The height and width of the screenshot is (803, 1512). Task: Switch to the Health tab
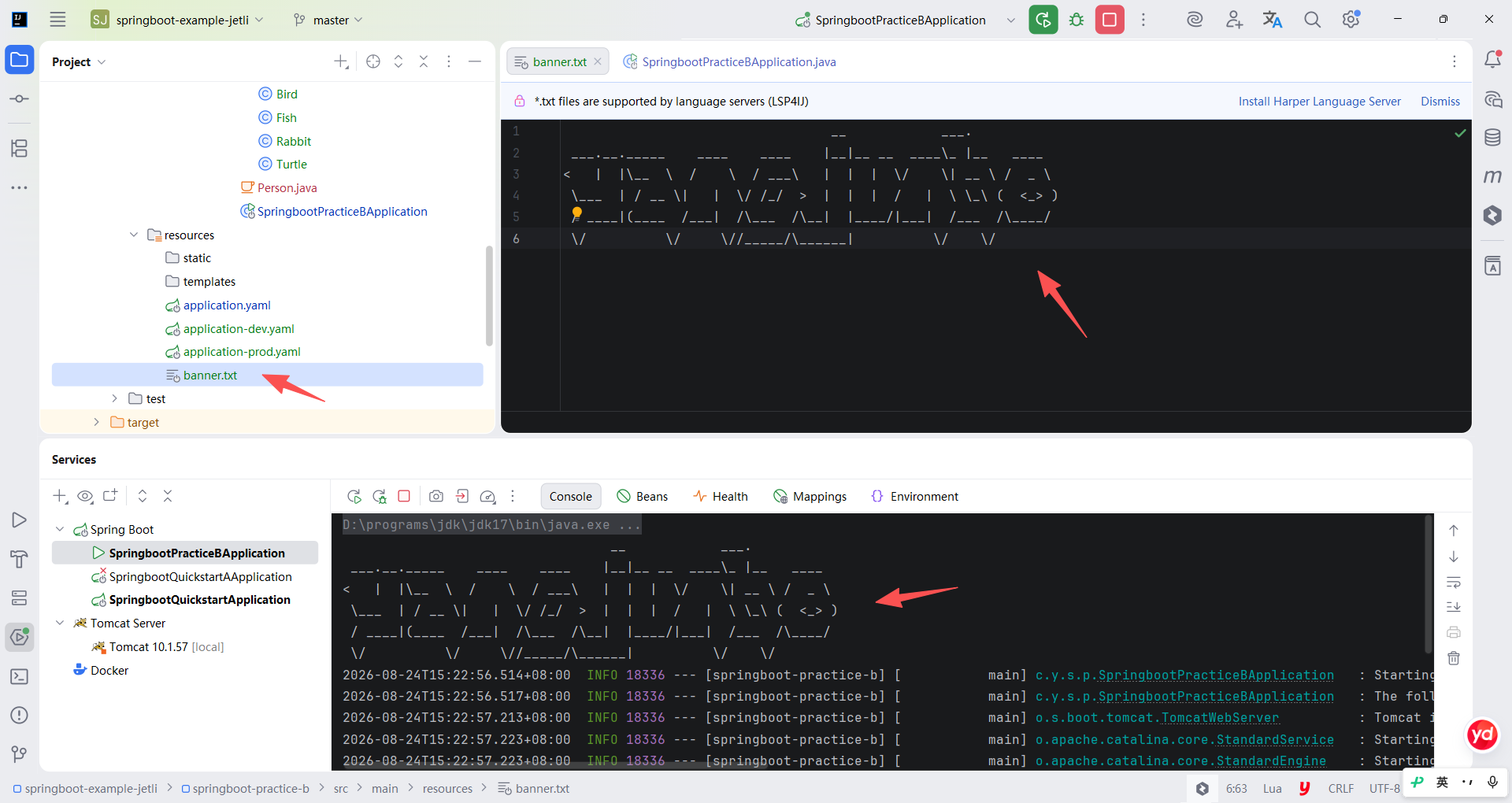point(721,496)
